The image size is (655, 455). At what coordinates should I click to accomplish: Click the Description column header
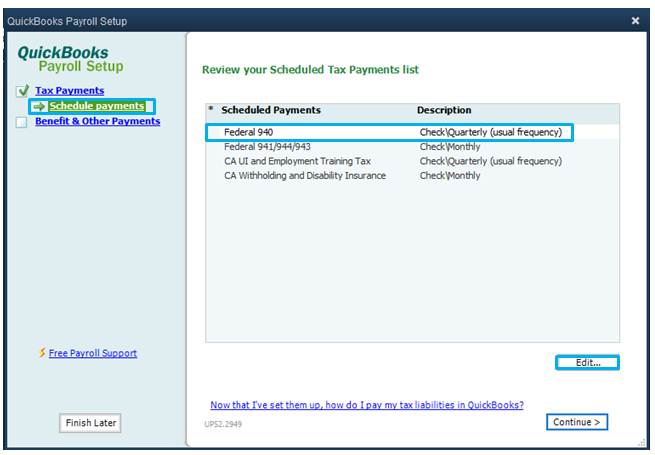[x=444, y=110]
